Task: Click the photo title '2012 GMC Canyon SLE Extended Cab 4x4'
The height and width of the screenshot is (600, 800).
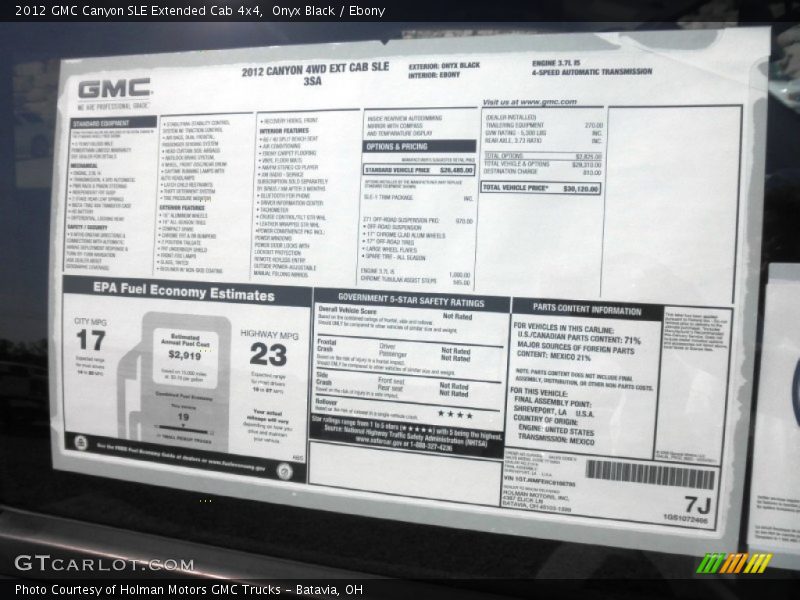Action: [139, 11]
